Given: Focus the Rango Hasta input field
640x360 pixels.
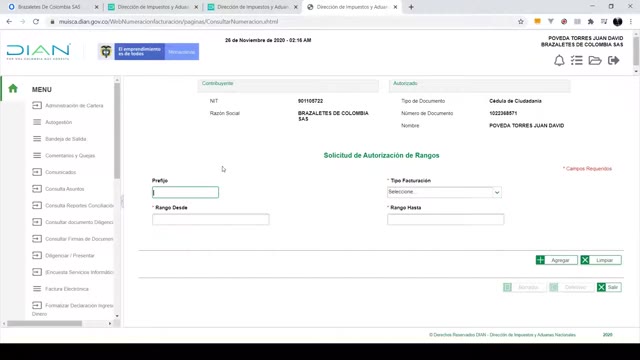Looking at the screenshot, I should [445, 219].
